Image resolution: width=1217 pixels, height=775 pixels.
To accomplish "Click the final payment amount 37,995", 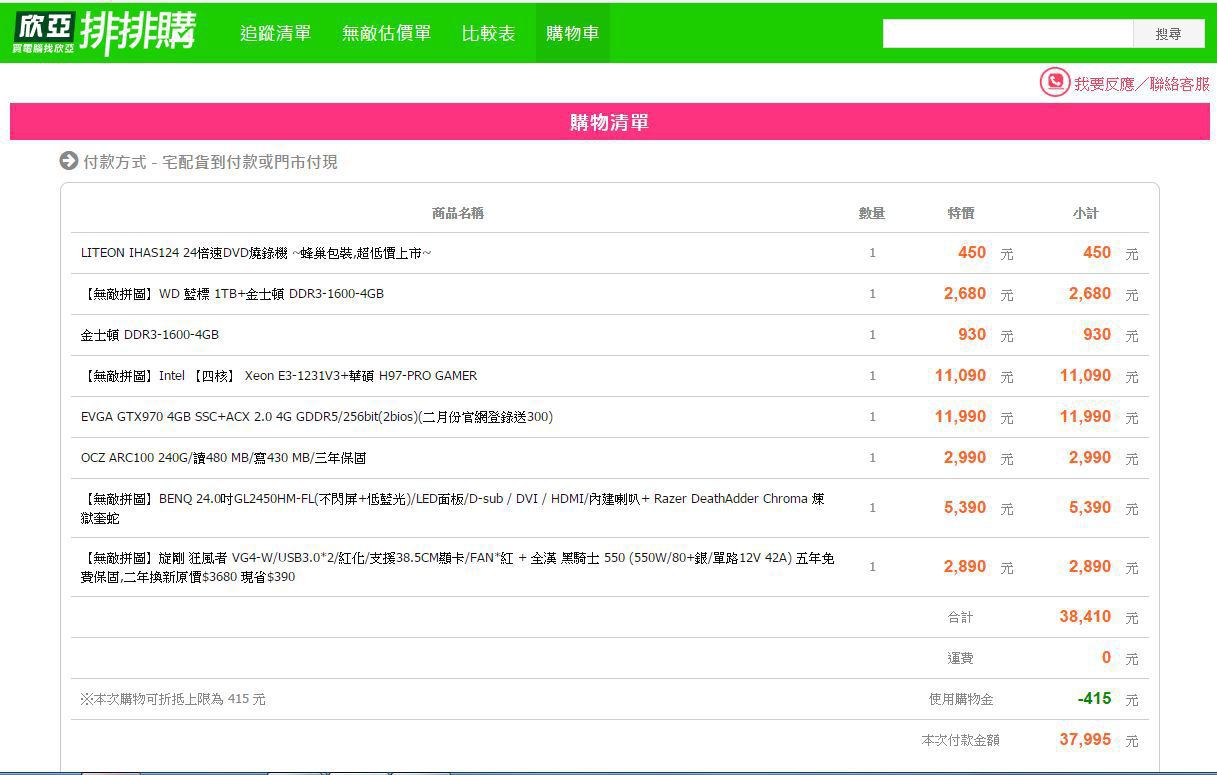I will (x=1086, y=740).
